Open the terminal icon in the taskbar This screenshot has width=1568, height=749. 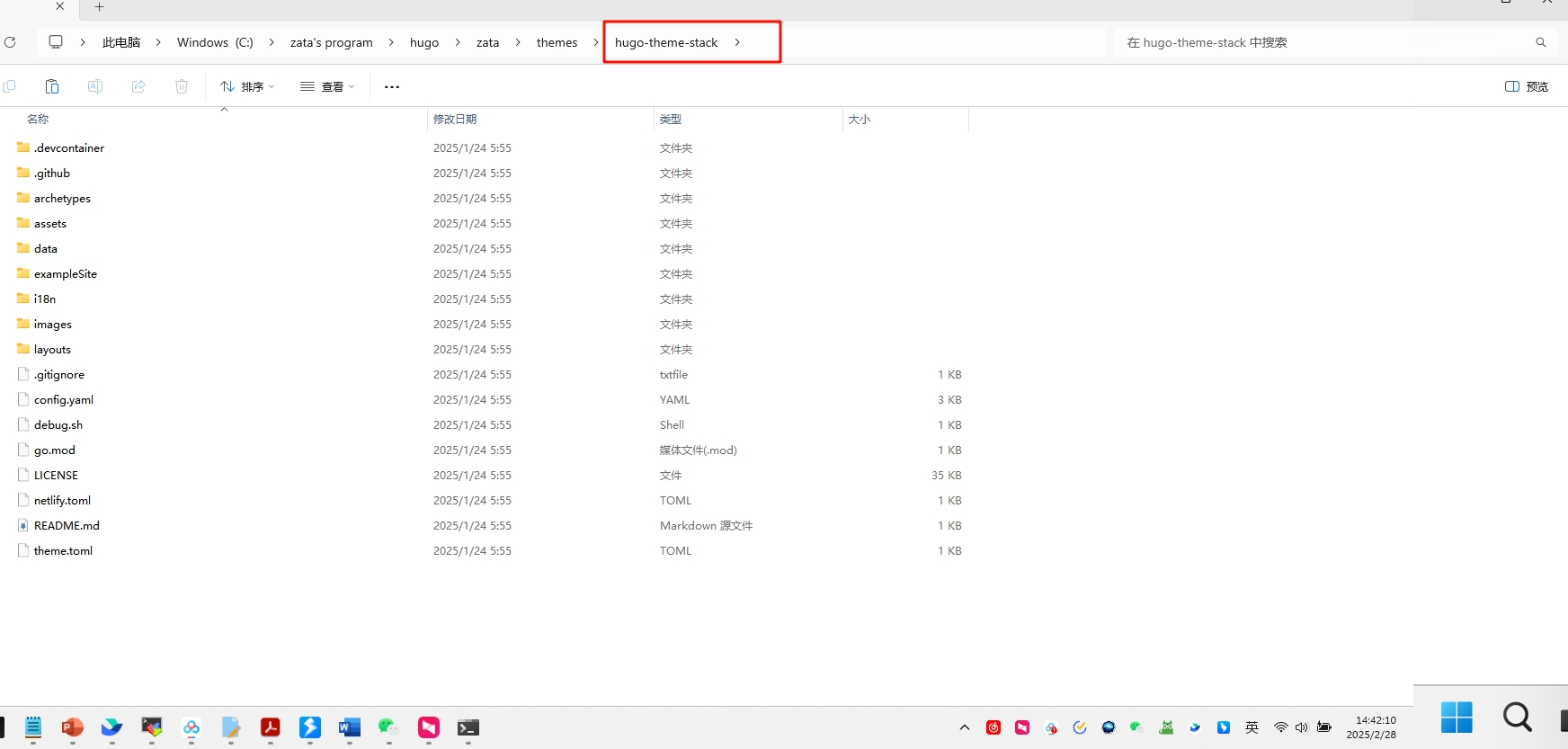coord(468,727)
